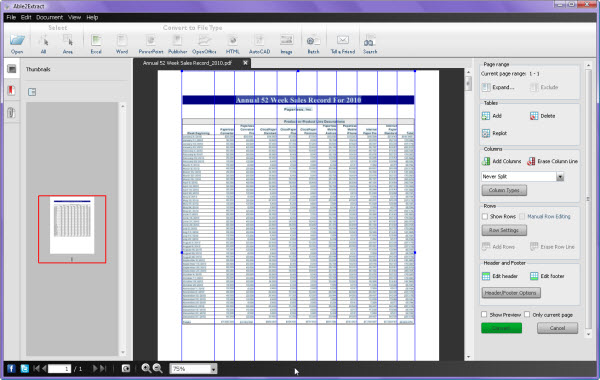Click Edit header
Image resolution: width=600 pixels, height=380 pixels.
tap(500, 276)
